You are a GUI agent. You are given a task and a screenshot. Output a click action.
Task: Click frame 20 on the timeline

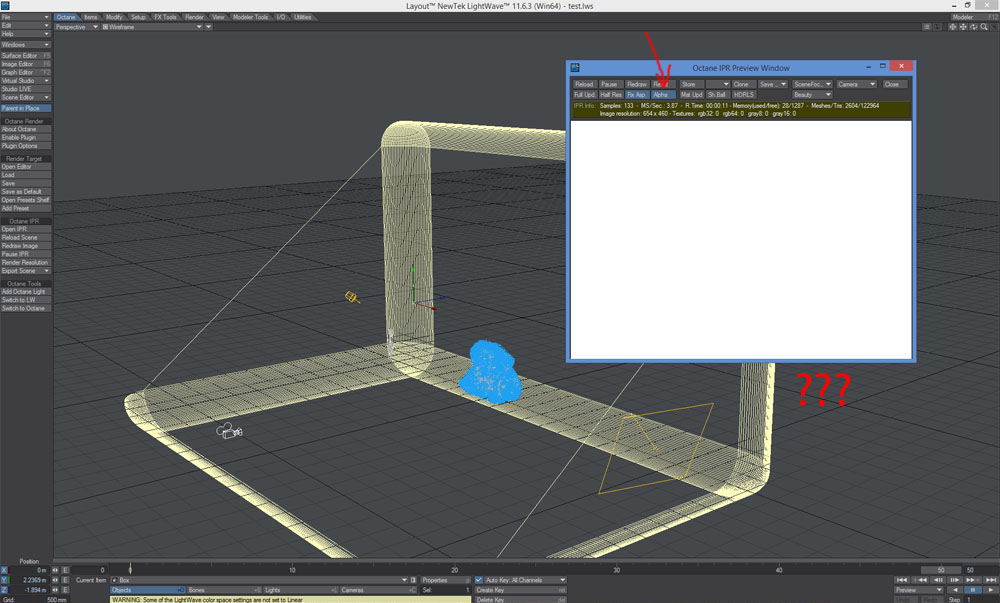[x=454, y=569]
